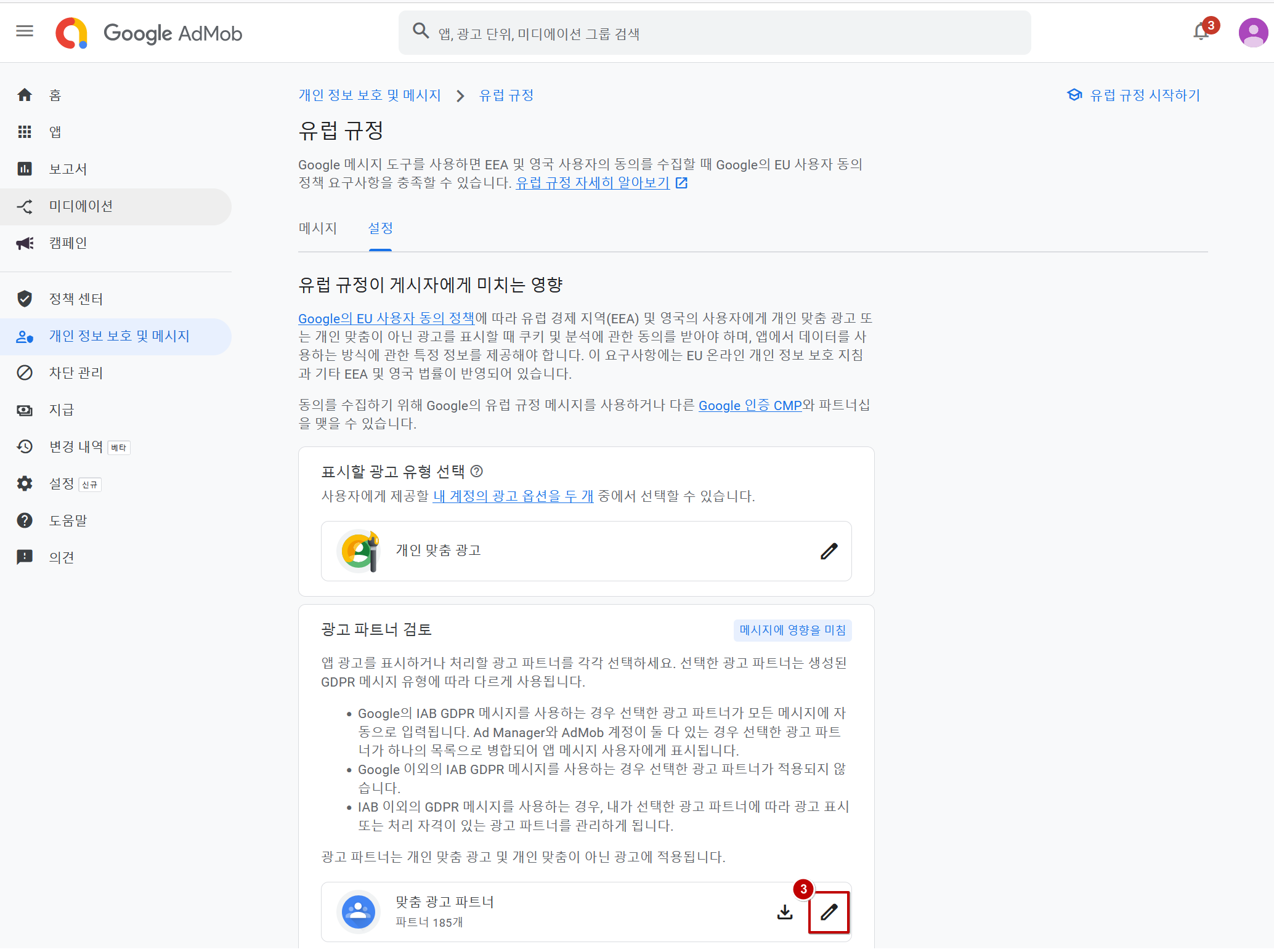This screenshot has height=952, width=1274.
Task: Open 개인 정보 보호 및 메시지 breadcrumb
Action: 369,95
